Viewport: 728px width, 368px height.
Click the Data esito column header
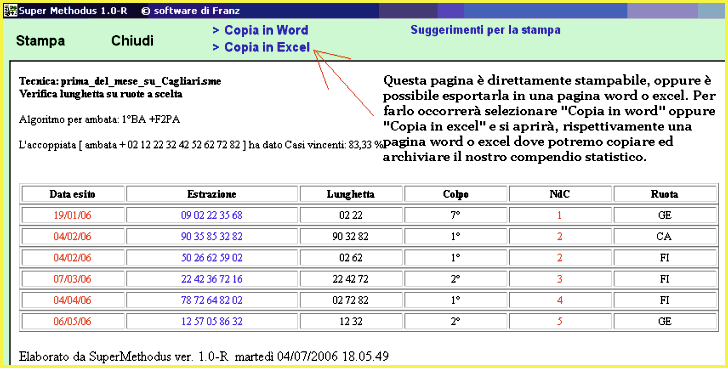click(x=73, y=194)
